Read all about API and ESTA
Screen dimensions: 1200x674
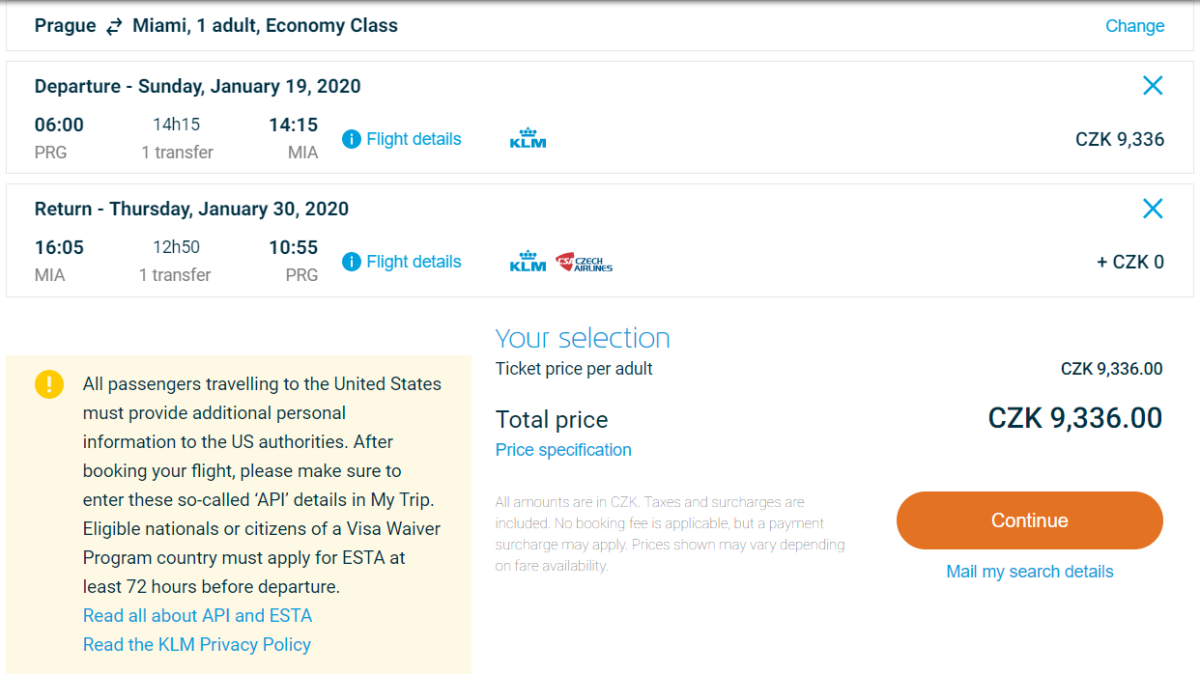tap(197, 616)
